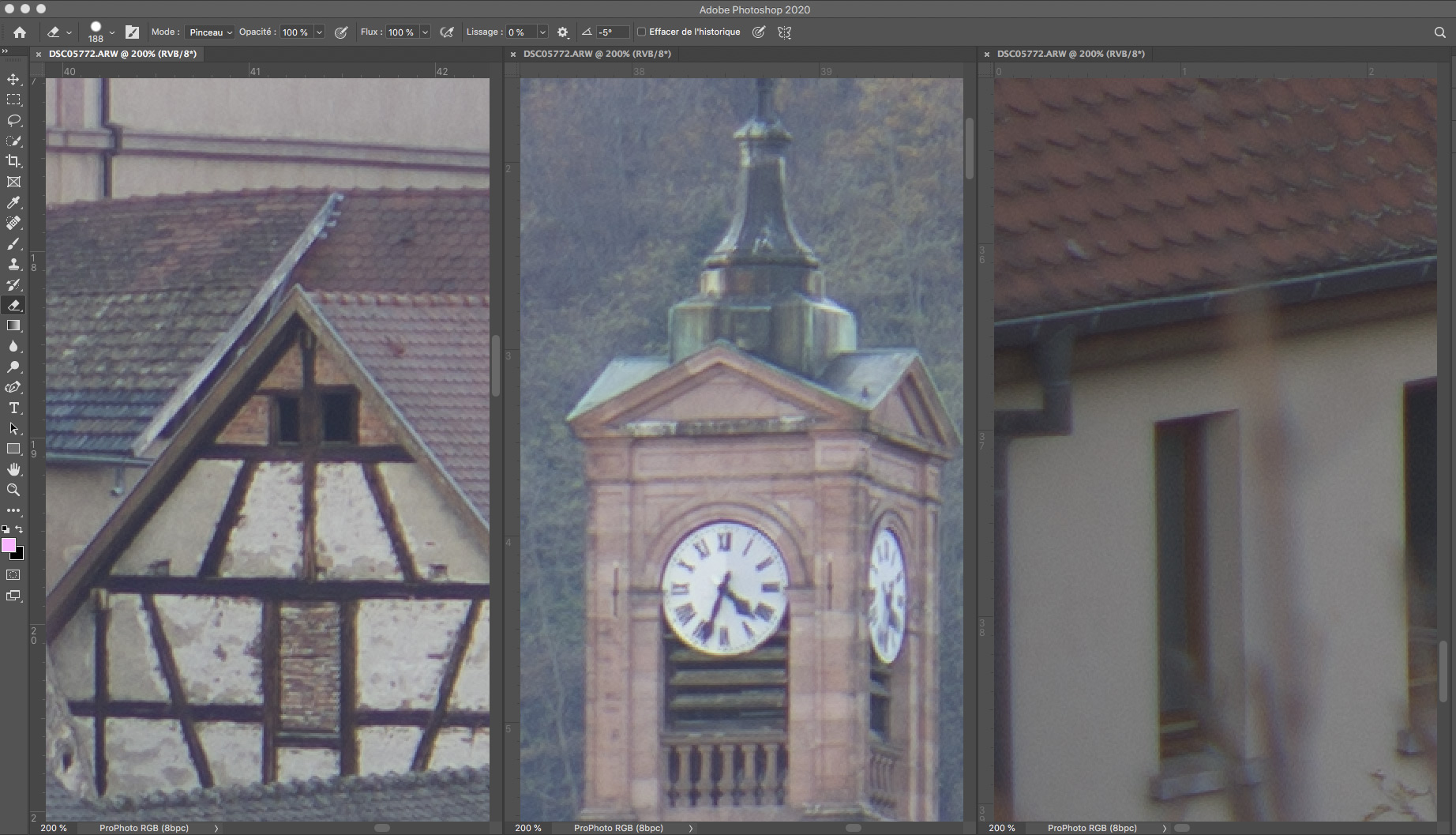Click the Home icon
Viewport: 1456px width, 835px height.
(20, 32)
